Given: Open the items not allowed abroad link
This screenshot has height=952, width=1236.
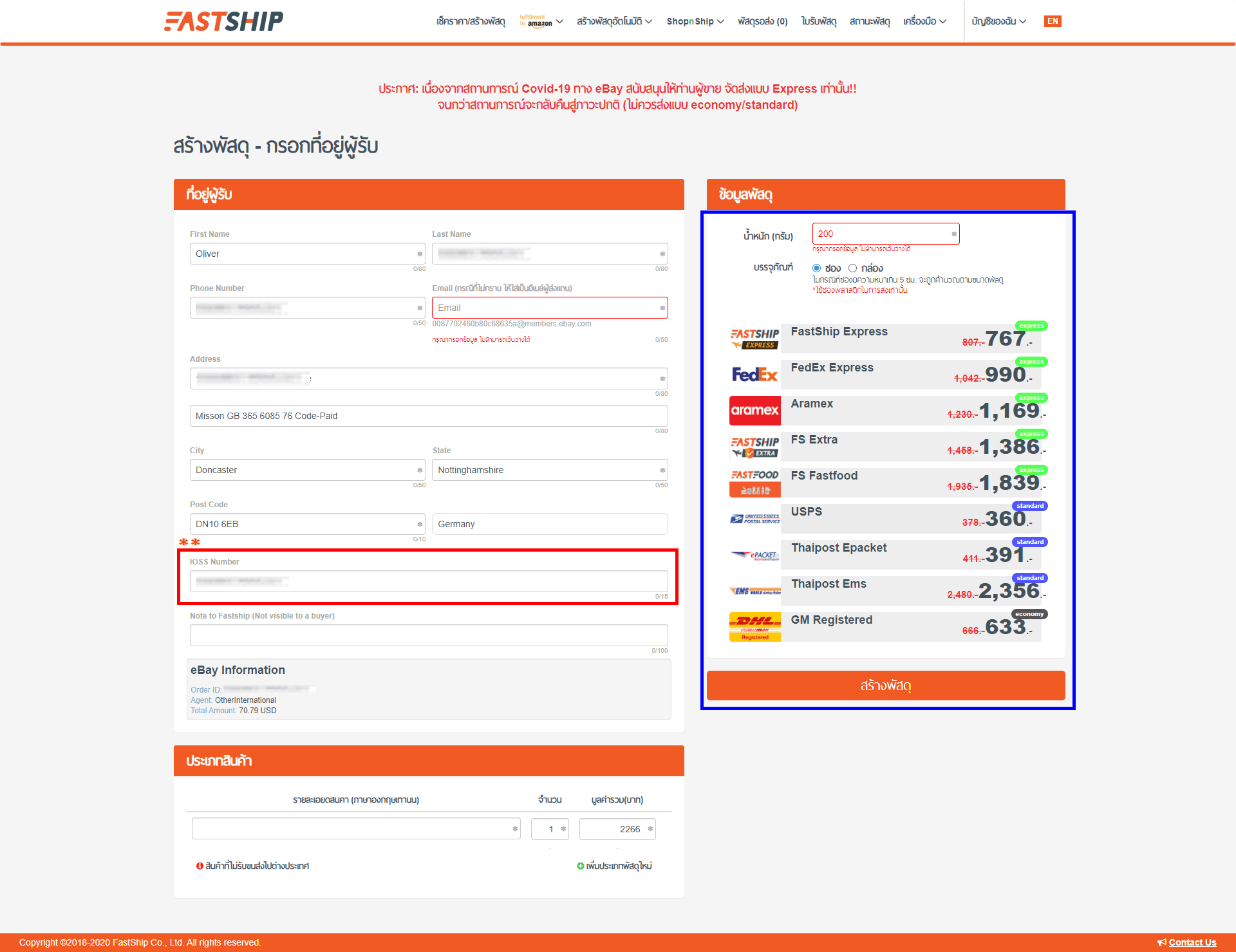Looking at the screenshot, I should click(257, 866).
